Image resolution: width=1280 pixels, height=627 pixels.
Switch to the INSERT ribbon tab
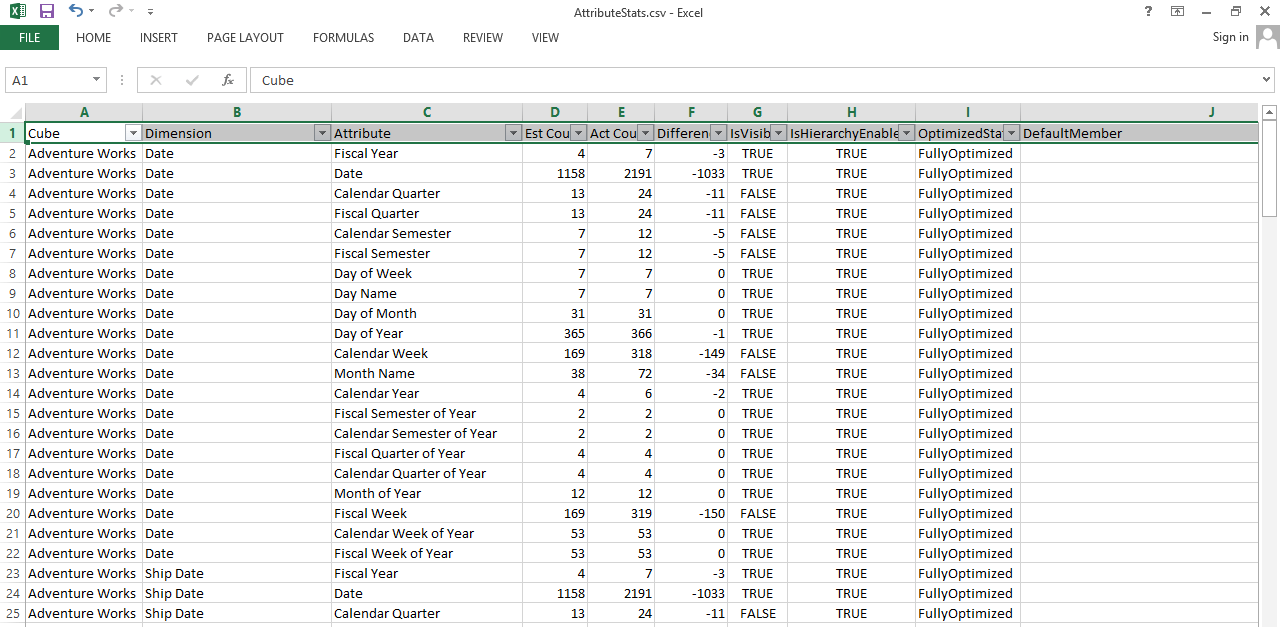159,38
